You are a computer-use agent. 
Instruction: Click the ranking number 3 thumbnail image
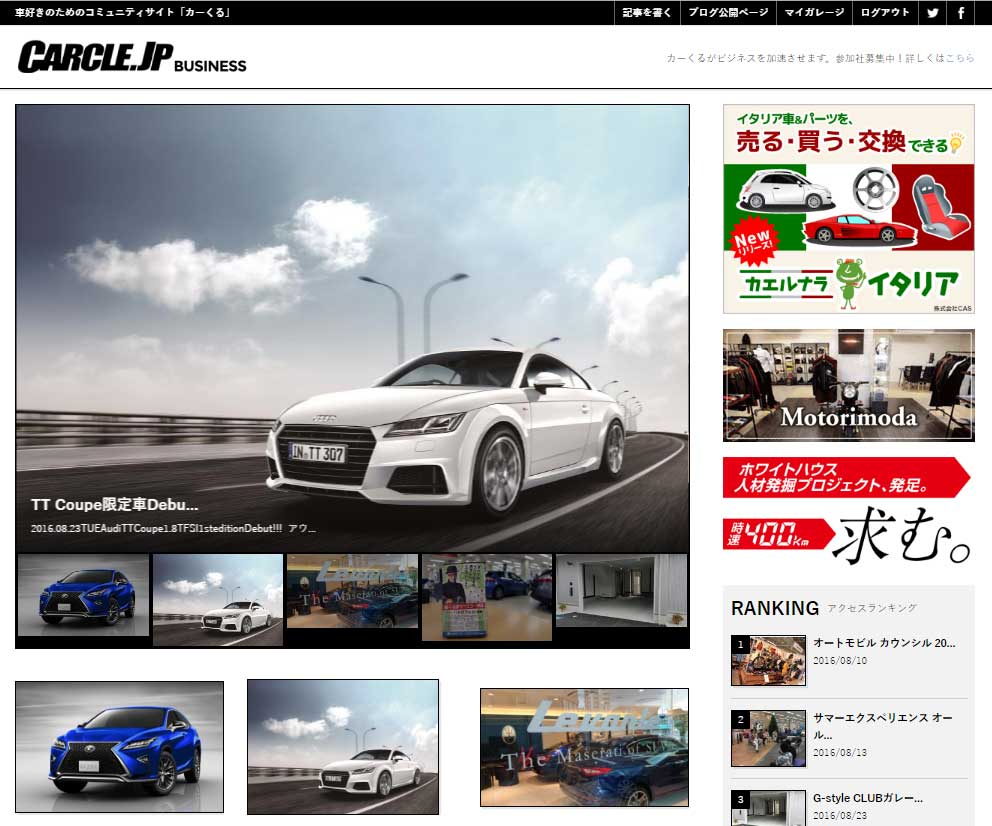pos(768,808)
